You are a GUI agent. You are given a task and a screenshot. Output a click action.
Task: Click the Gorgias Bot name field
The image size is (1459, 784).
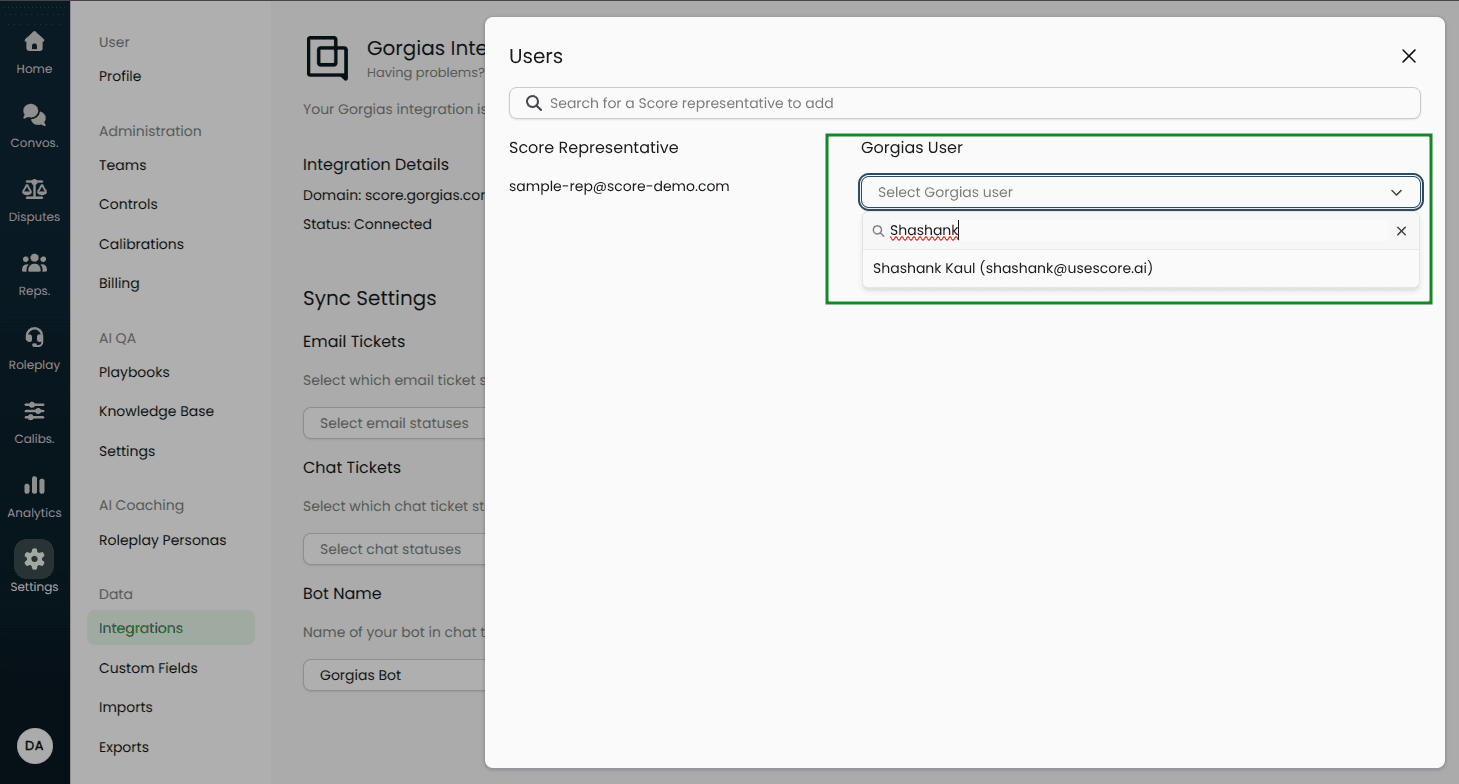click(394, 675)
